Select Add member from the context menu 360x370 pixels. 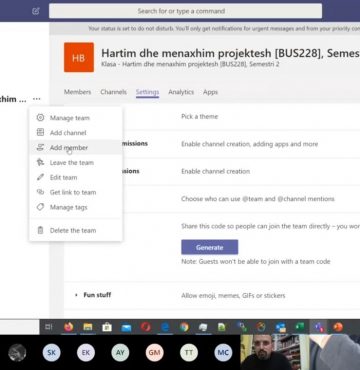point(76,147)
